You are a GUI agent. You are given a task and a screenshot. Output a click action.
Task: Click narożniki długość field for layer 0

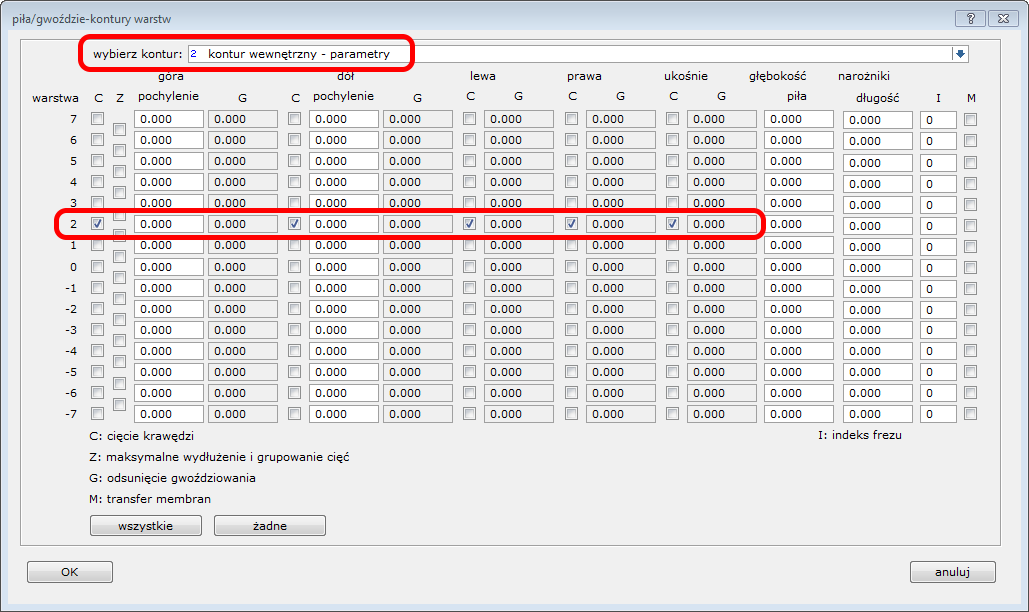coord(877,268)
